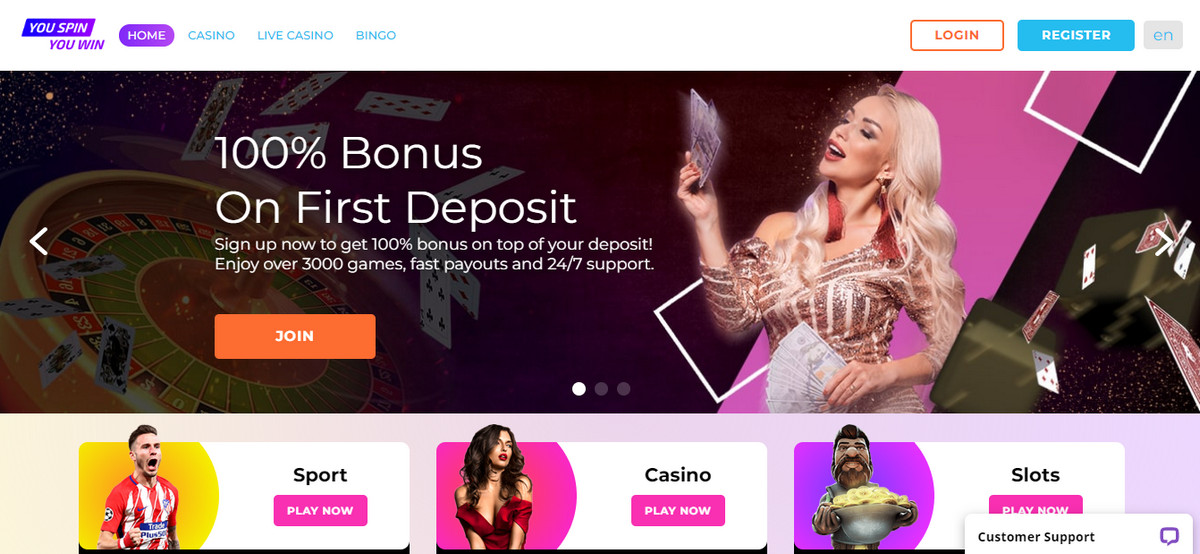Screen dimensions: 1200x554
Task: Click the soccer player Sport image
Action: [x=141, y=487]
